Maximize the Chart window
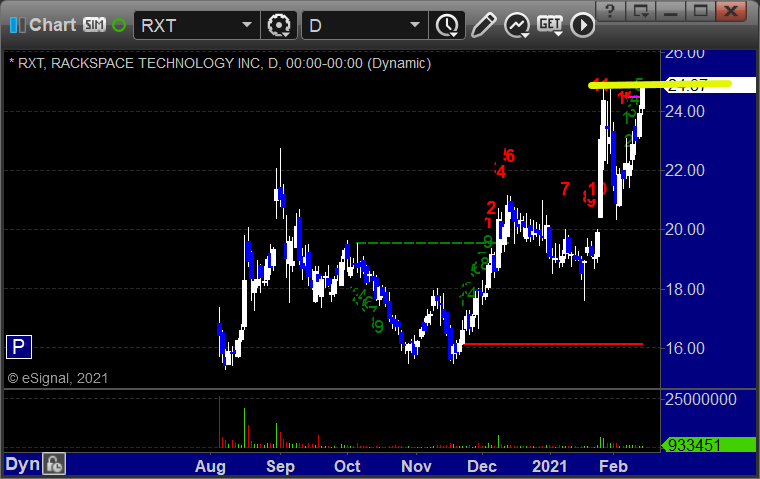Viewport: 760px width, 479px height. tap(700, 11)
